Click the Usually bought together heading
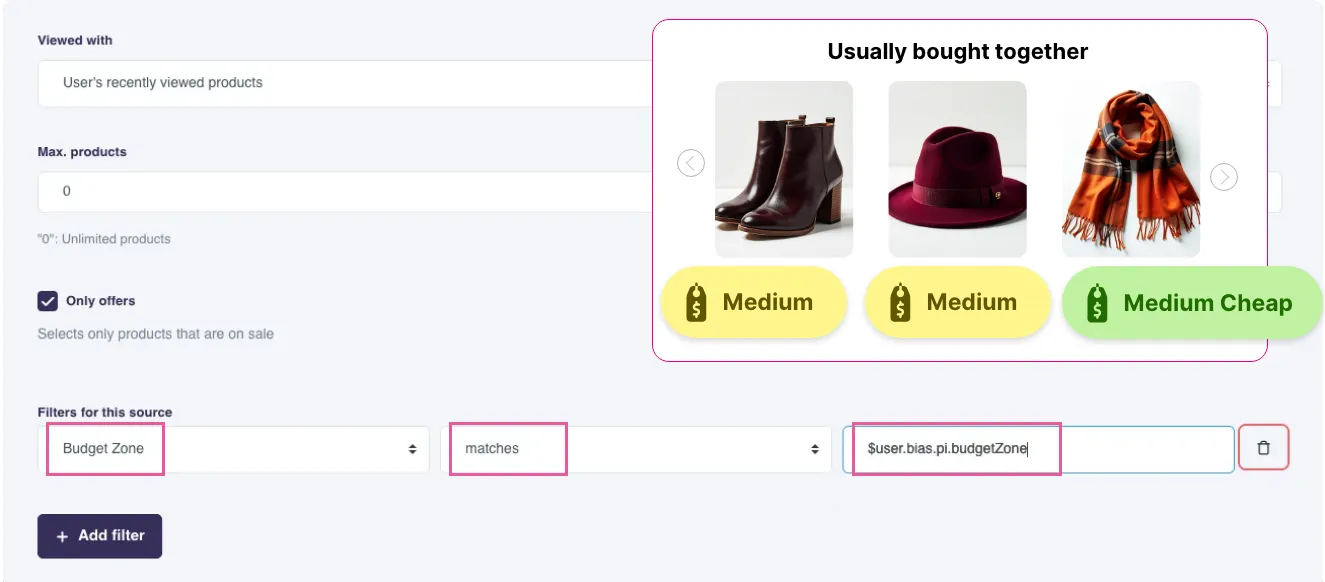 point(957,52)
